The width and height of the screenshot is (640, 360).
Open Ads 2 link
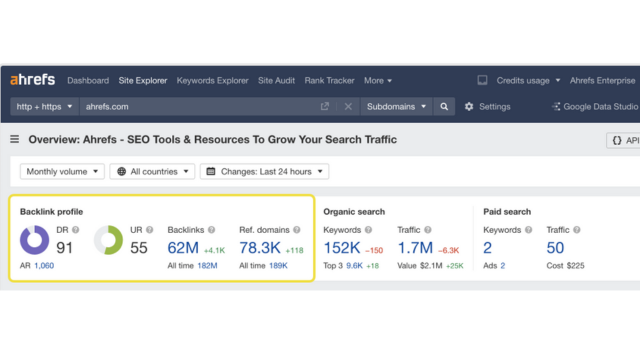(x=503, y=266)
